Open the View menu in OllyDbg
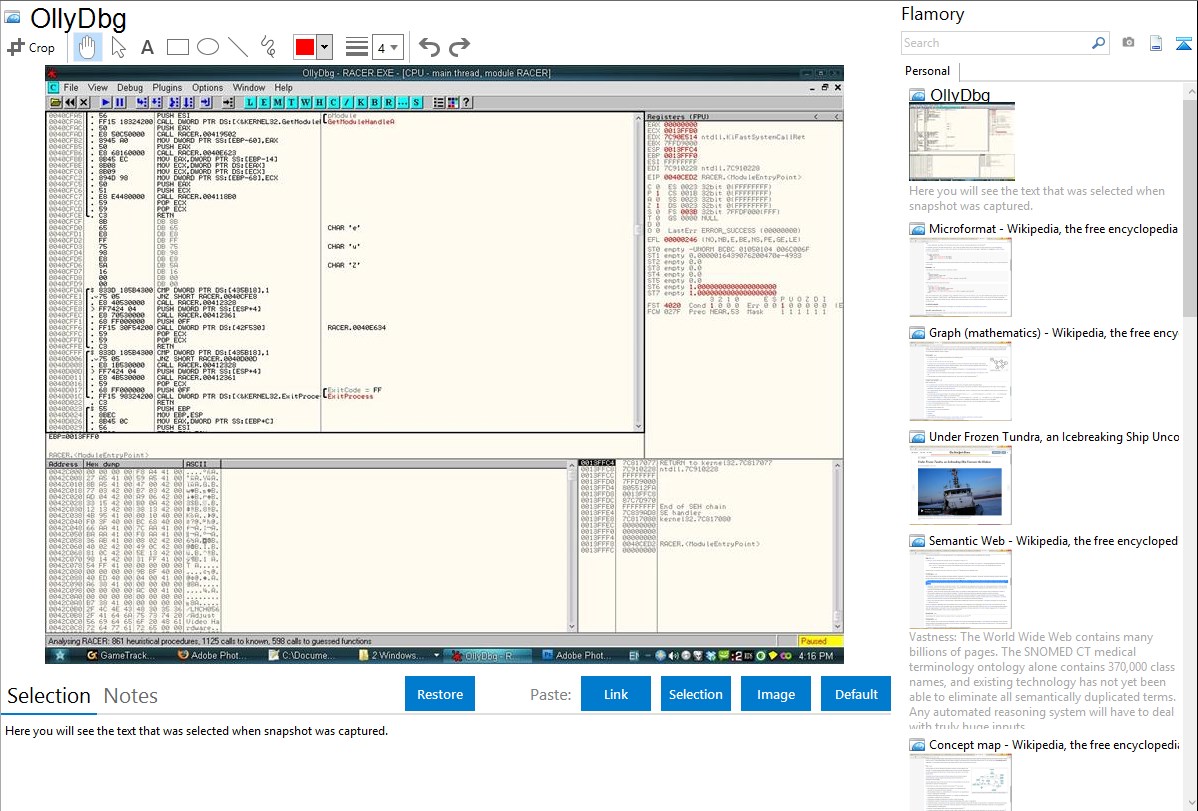 (98, 88)
